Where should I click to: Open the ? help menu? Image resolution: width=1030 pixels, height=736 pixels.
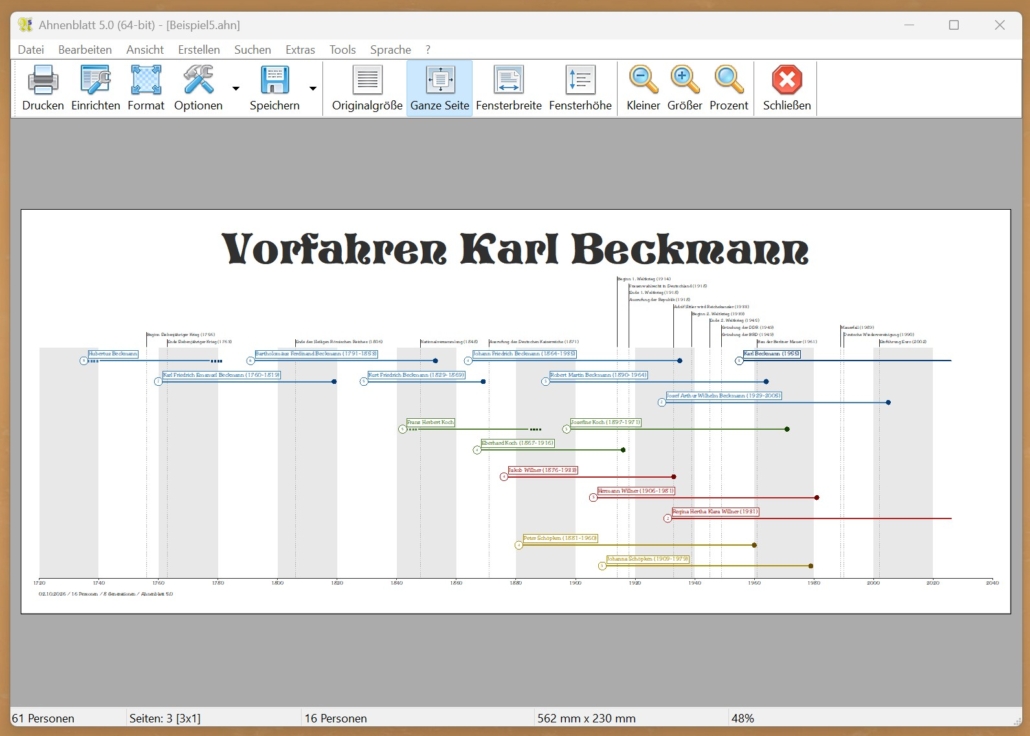(x=428, y=49)
